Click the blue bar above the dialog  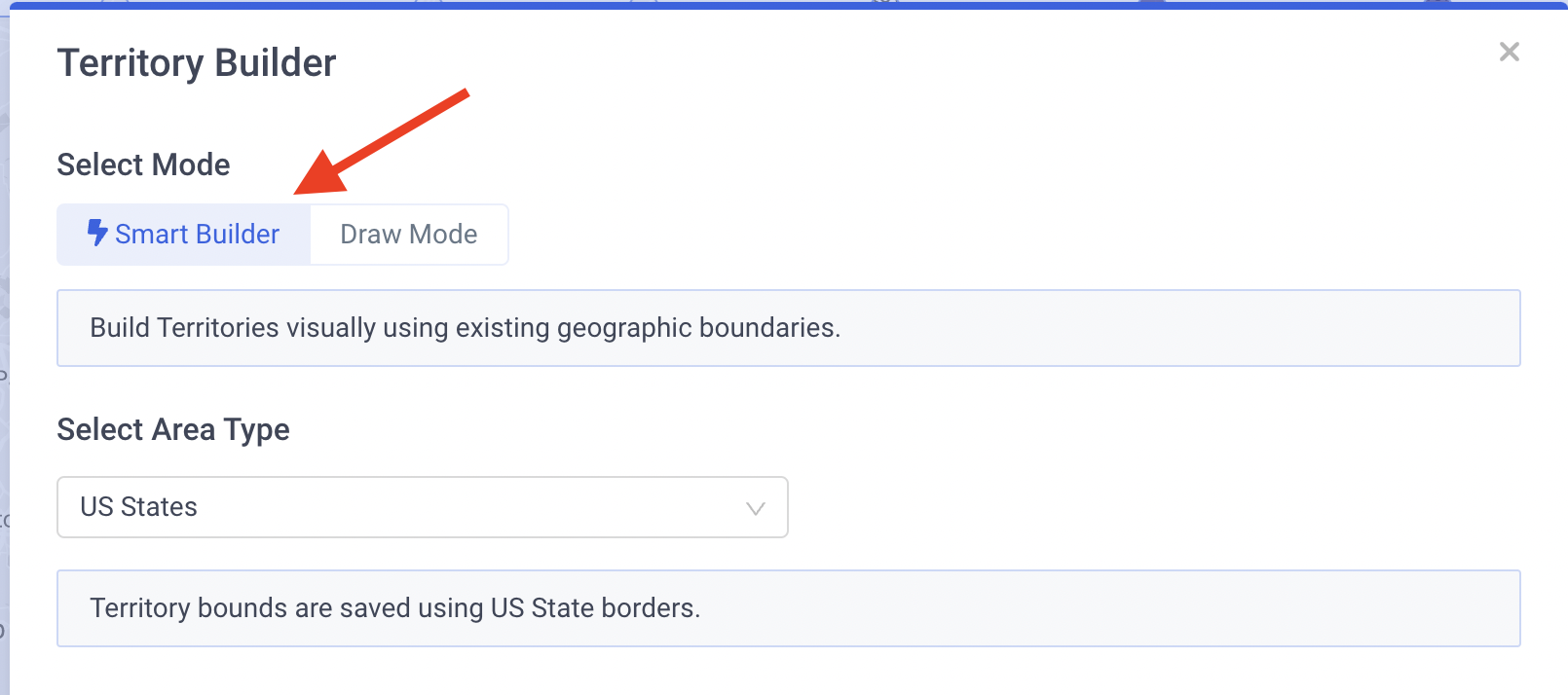click(x=784, y=4)
